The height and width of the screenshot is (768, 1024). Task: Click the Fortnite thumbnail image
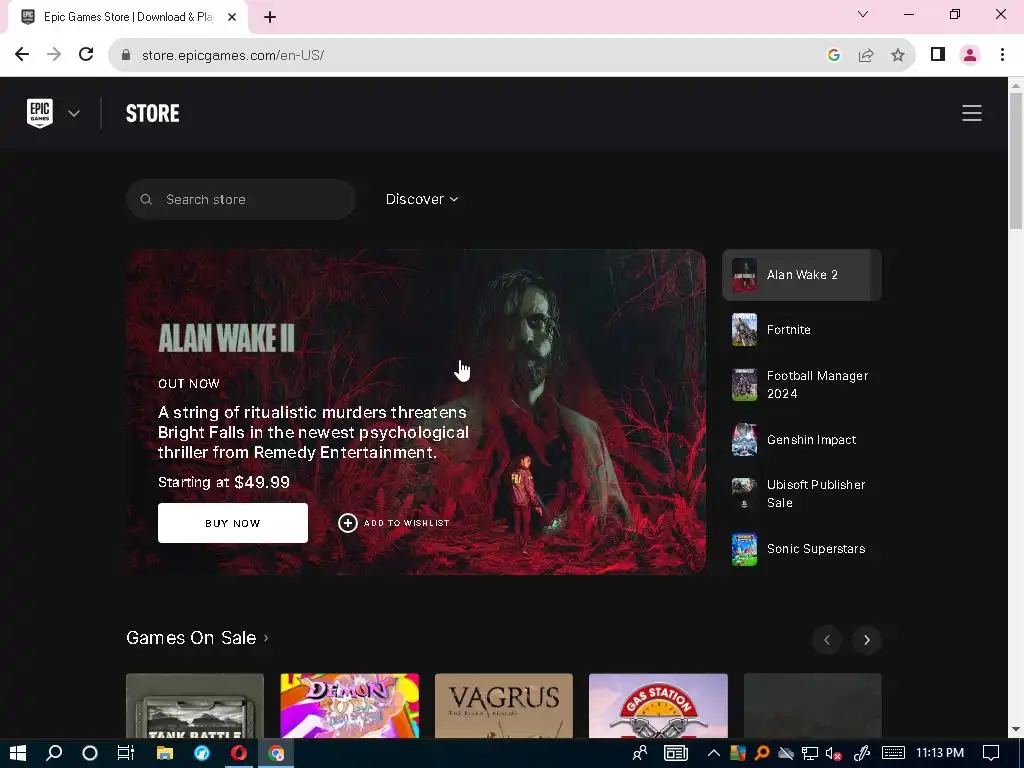[744, 330]
